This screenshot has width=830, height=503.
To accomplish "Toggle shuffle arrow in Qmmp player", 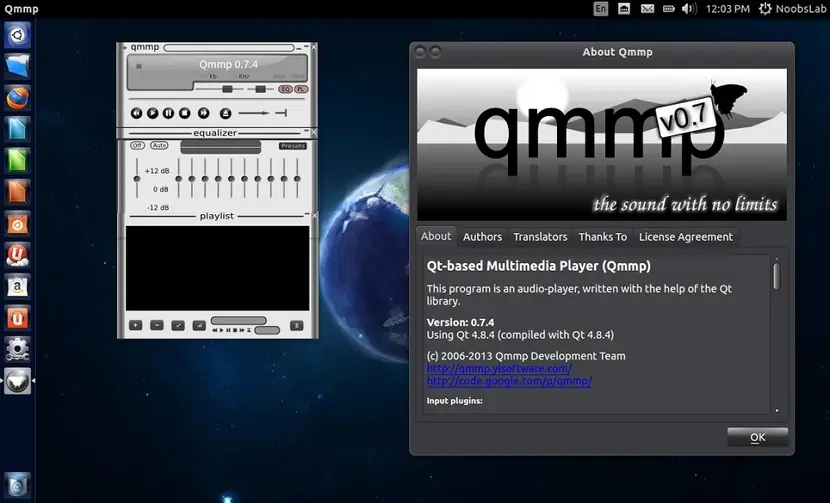I will pyautogui.click(x=254, y=113).
